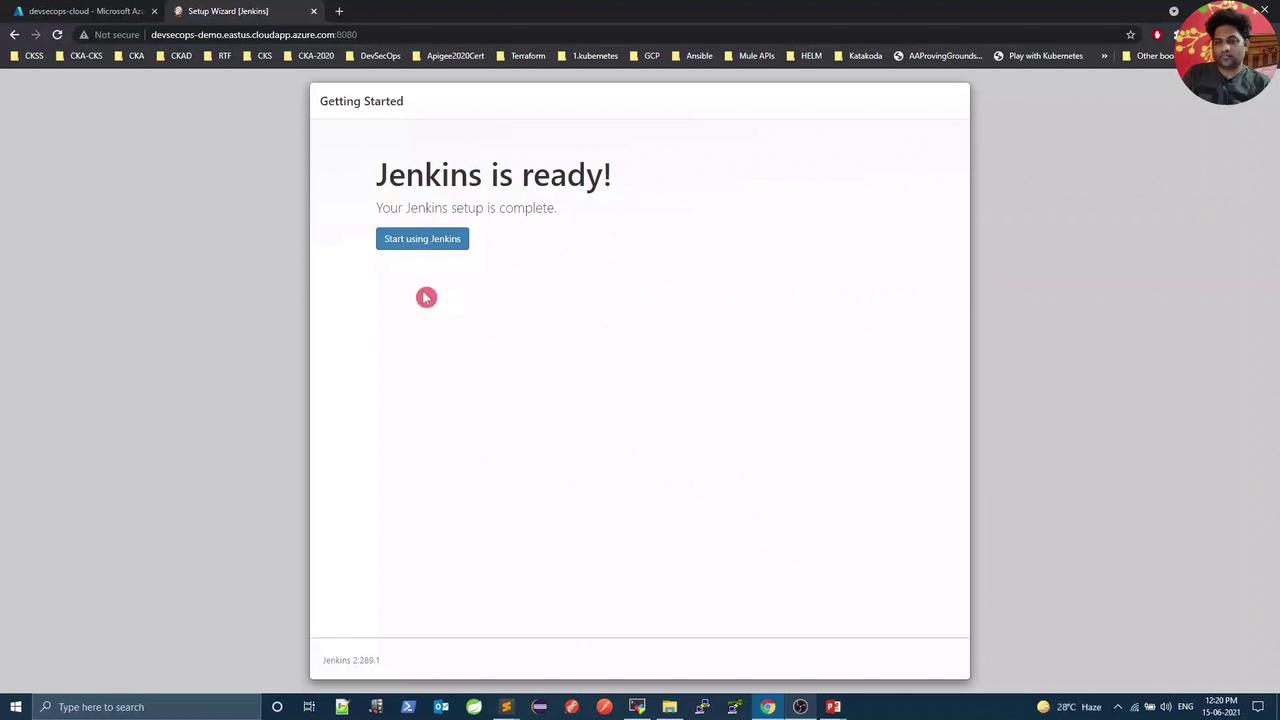Open the Play with Kubernetes bookmark
The height and width of the screenshot is (720, 1280).
(1038, 56)
